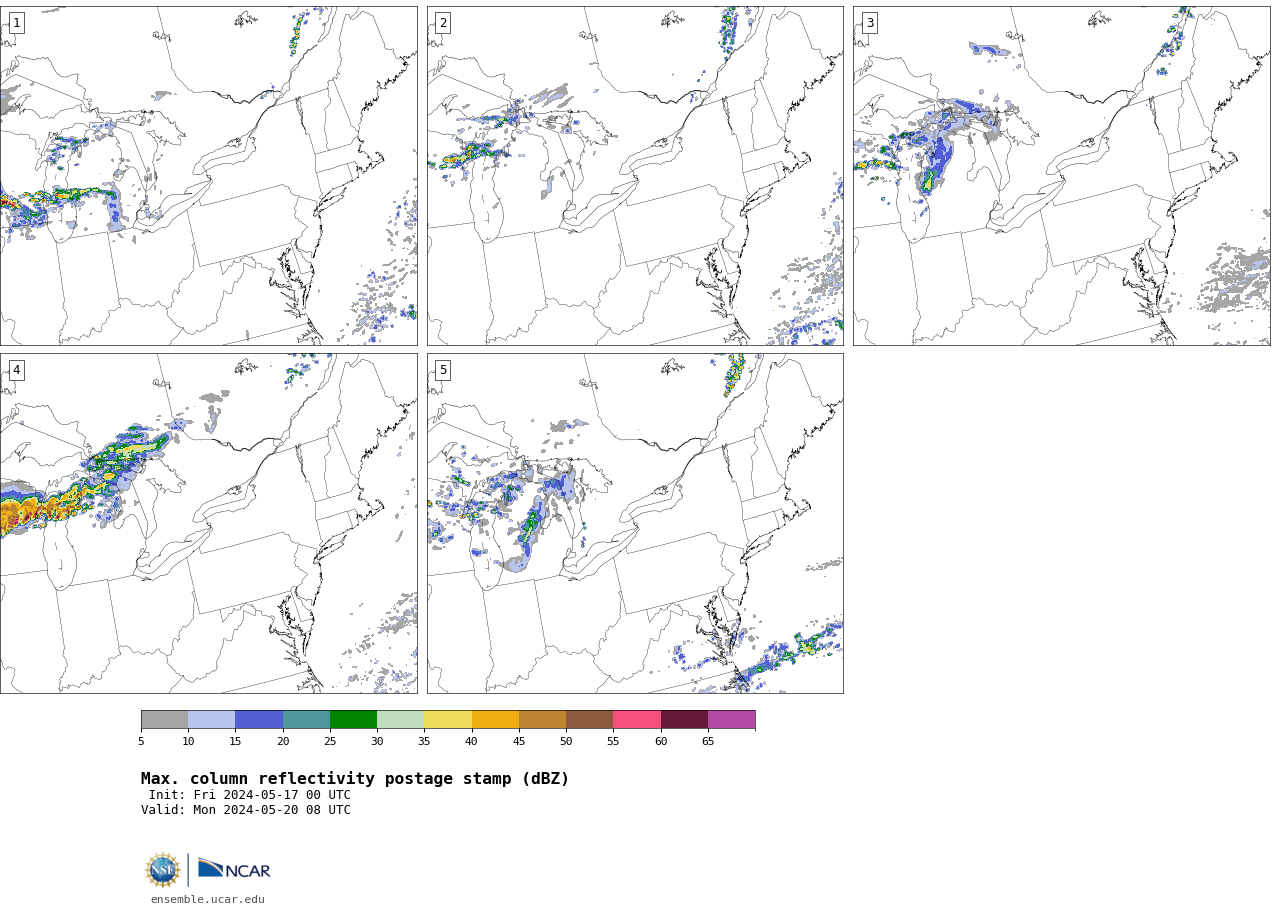Click the NSF logo icon
The height and width of the screenshot is (910, 1280).
[x=163, y=870]
